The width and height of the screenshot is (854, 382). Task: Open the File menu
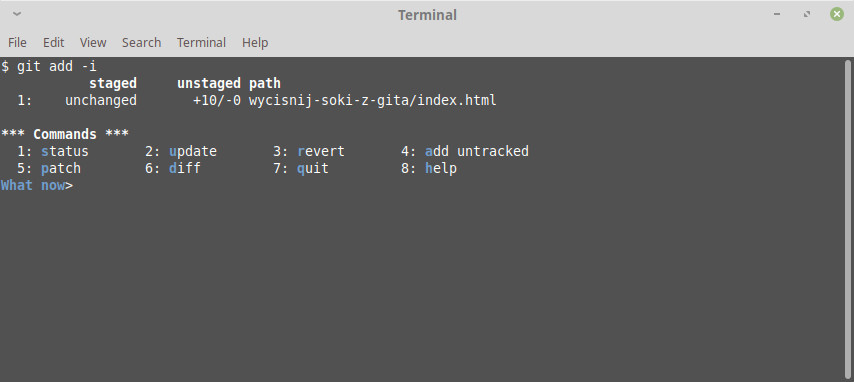coord(17,43)
